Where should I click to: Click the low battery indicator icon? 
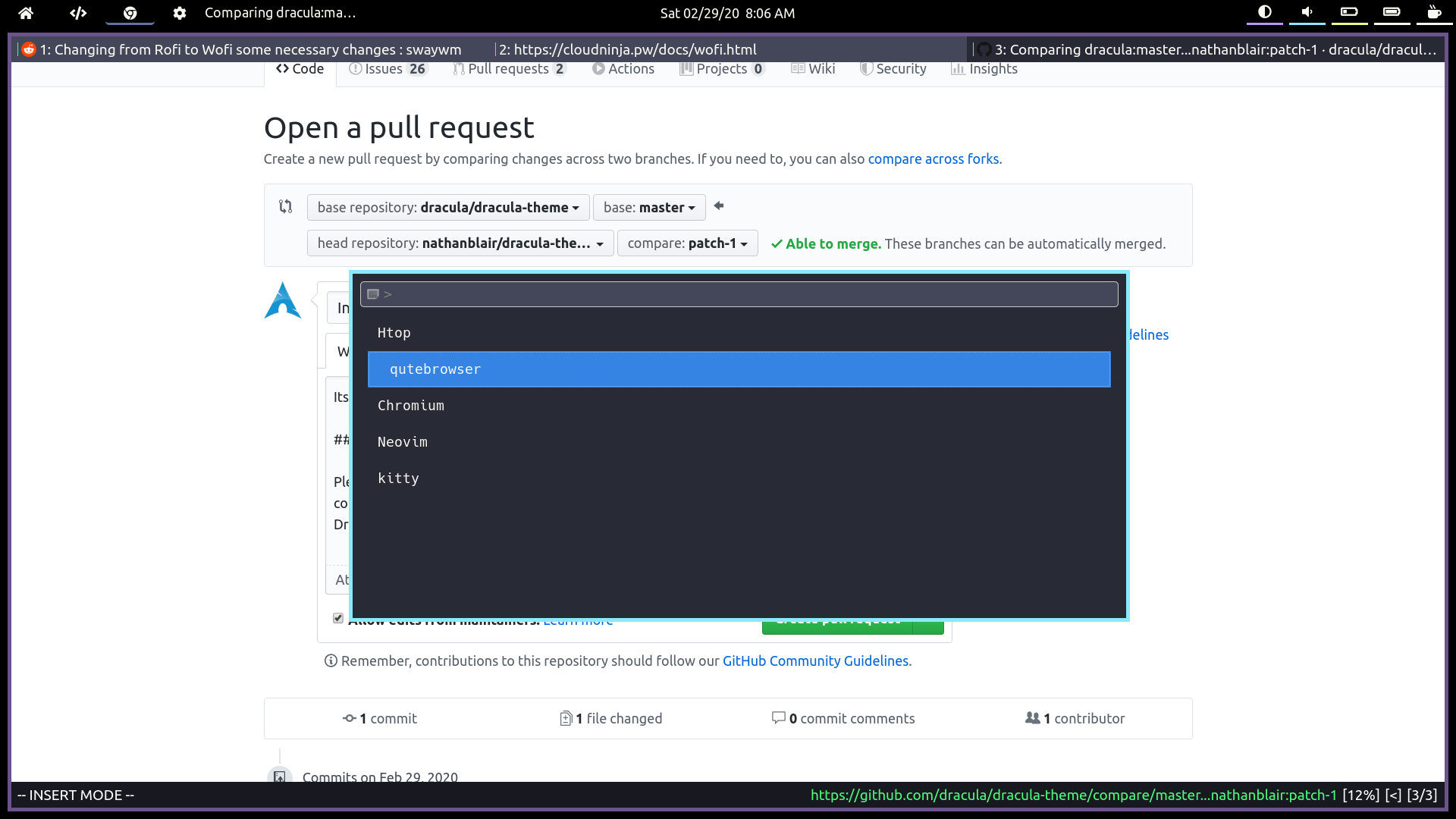tap(1349, 12)
